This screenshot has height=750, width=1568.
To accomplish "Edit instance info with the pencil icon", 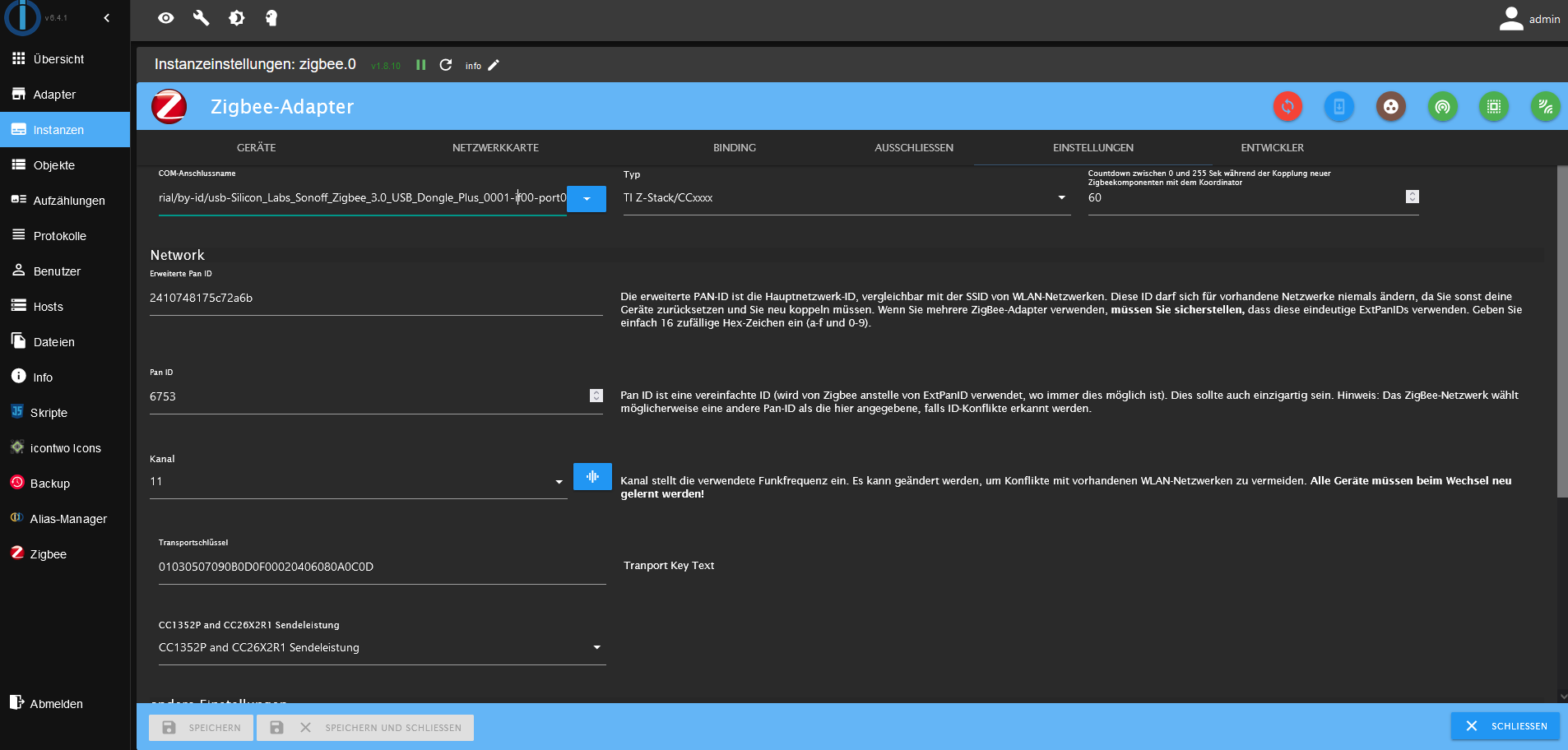I will coord(494,65).
